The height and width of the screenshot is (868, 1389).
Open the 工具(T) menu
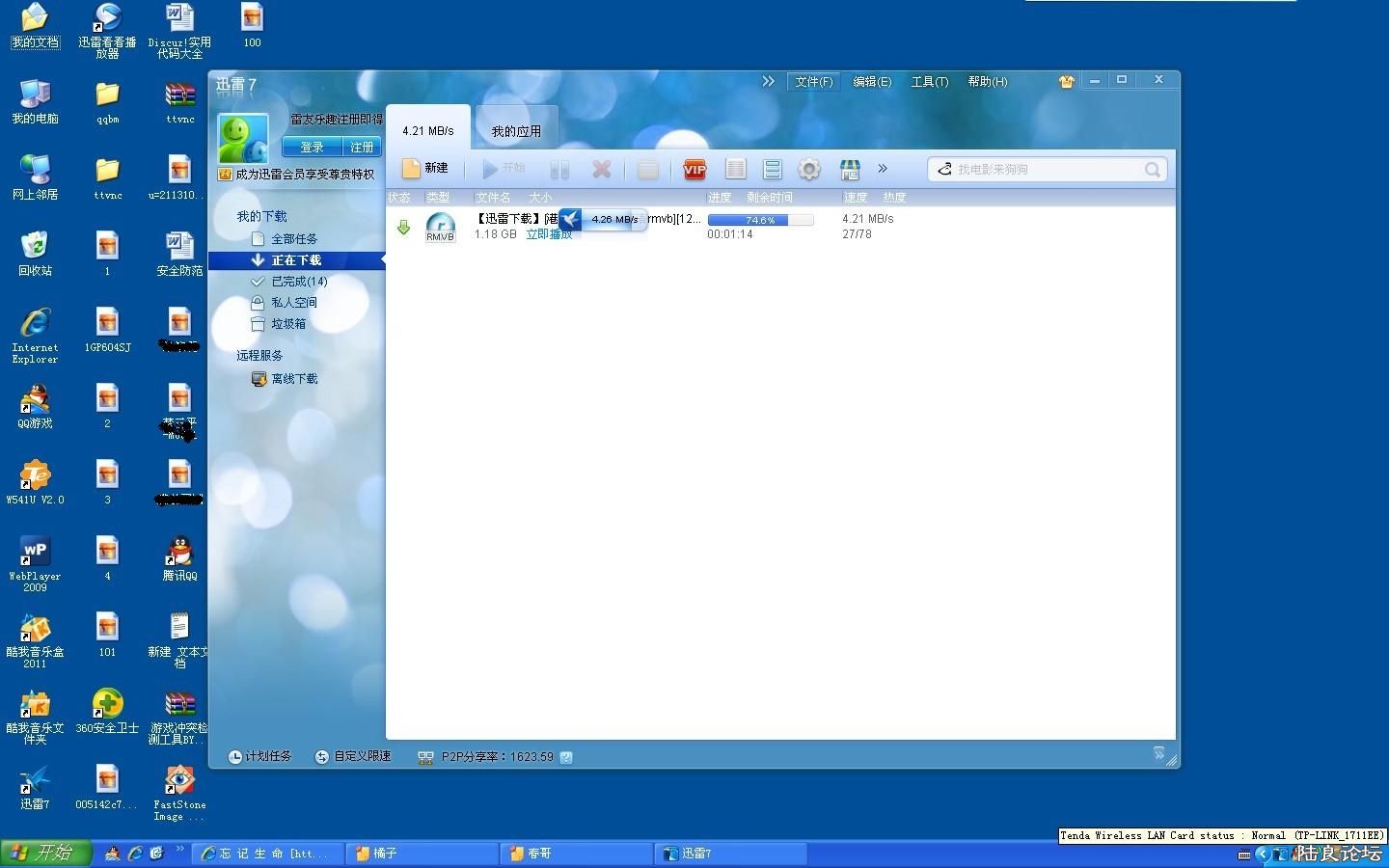(x=929, y=82)
